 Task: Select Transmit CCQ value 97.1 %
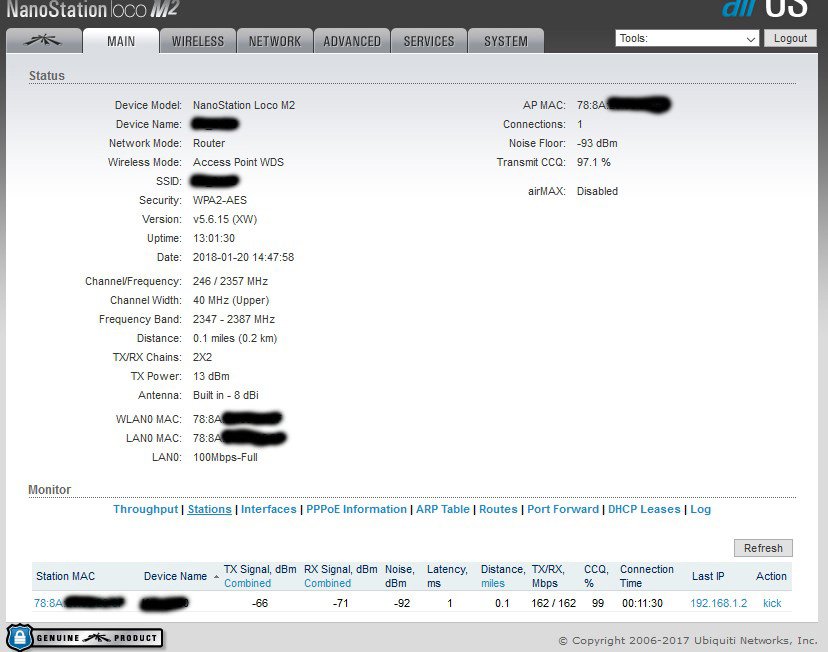[594, 162]
